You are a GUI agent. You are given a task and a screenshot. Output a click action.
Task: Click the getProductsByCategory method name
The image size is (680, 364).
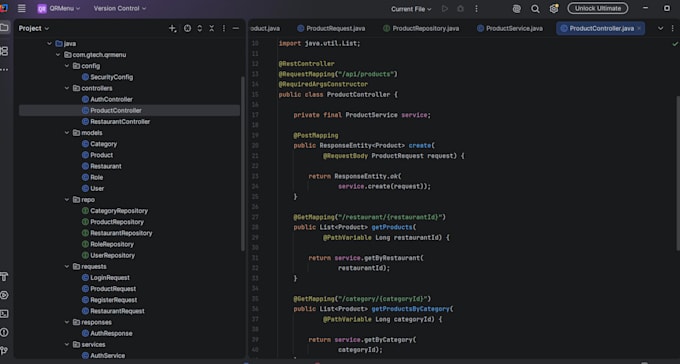[x=410, y=309]
